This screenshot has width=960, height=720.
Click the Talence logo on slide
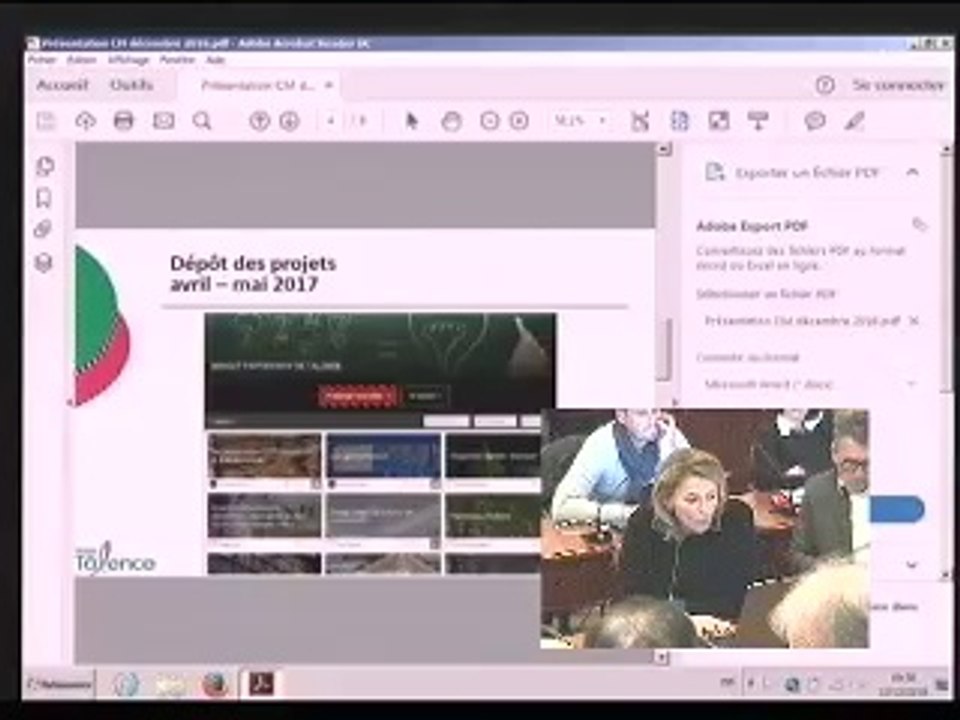tap(115, 558)
